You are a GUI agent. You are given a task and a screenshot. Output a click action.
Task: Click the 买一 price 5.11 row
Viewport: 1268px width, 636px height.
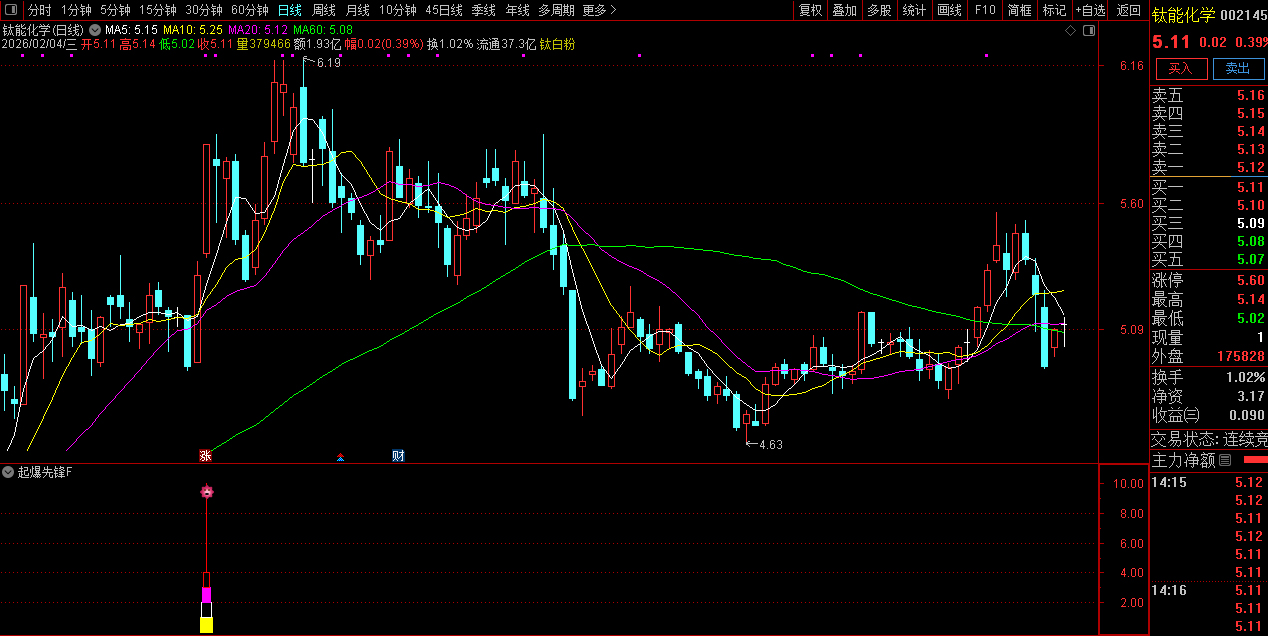point(1208,187)
